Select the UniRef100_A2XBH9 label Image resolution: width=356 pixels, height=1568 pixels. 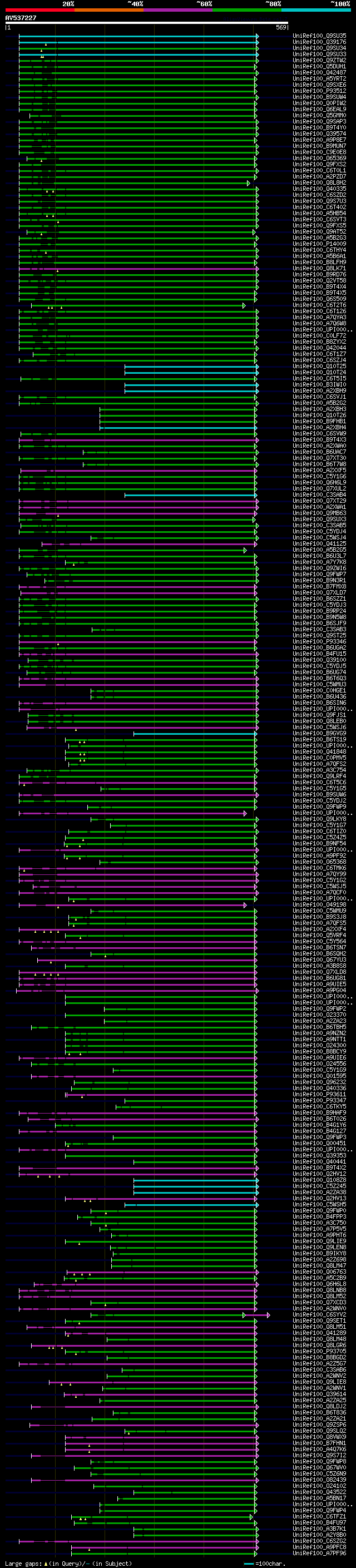click(x=319, y=390)
